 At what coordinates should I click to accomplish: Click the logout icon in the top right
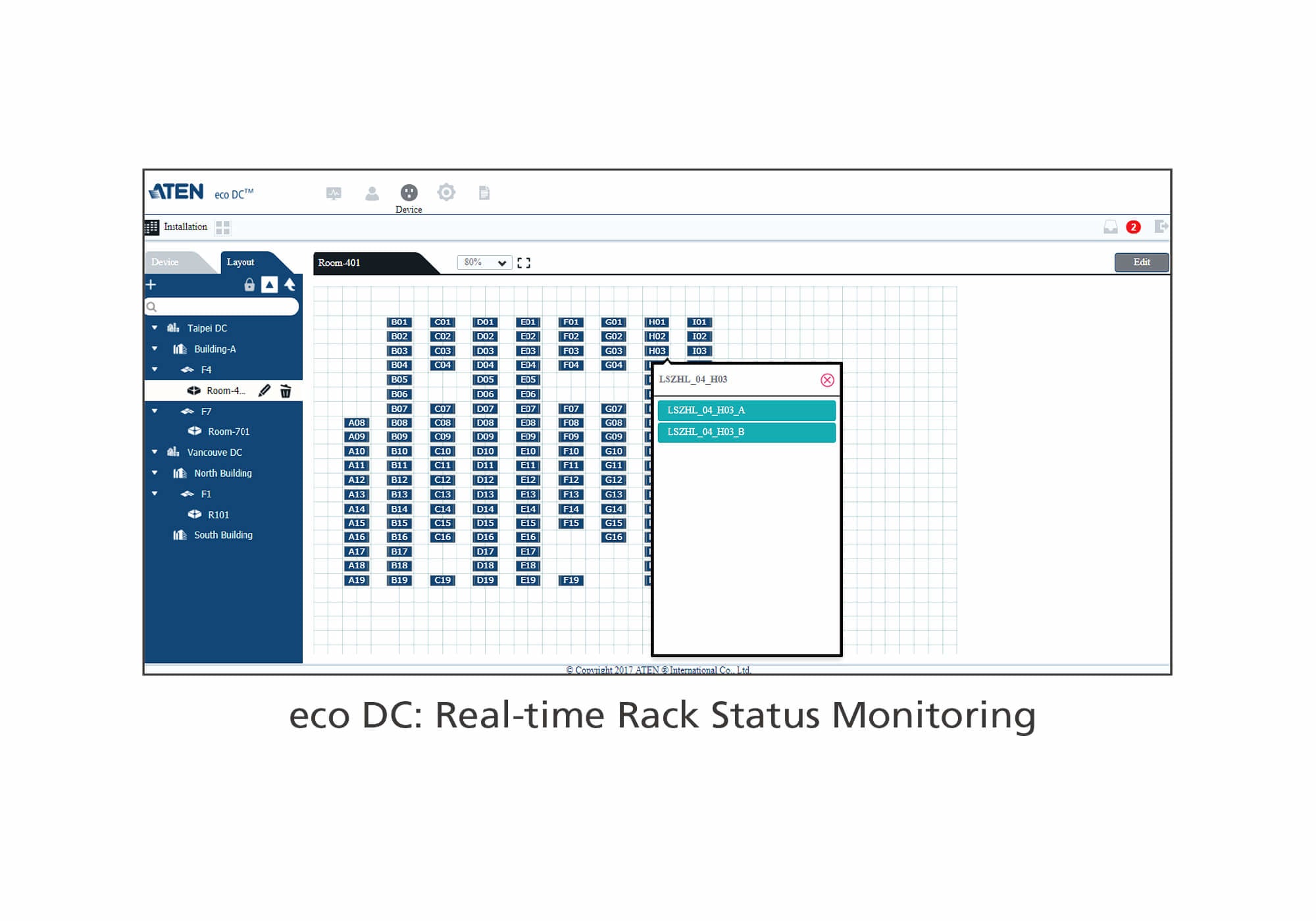click(1162, 227)
